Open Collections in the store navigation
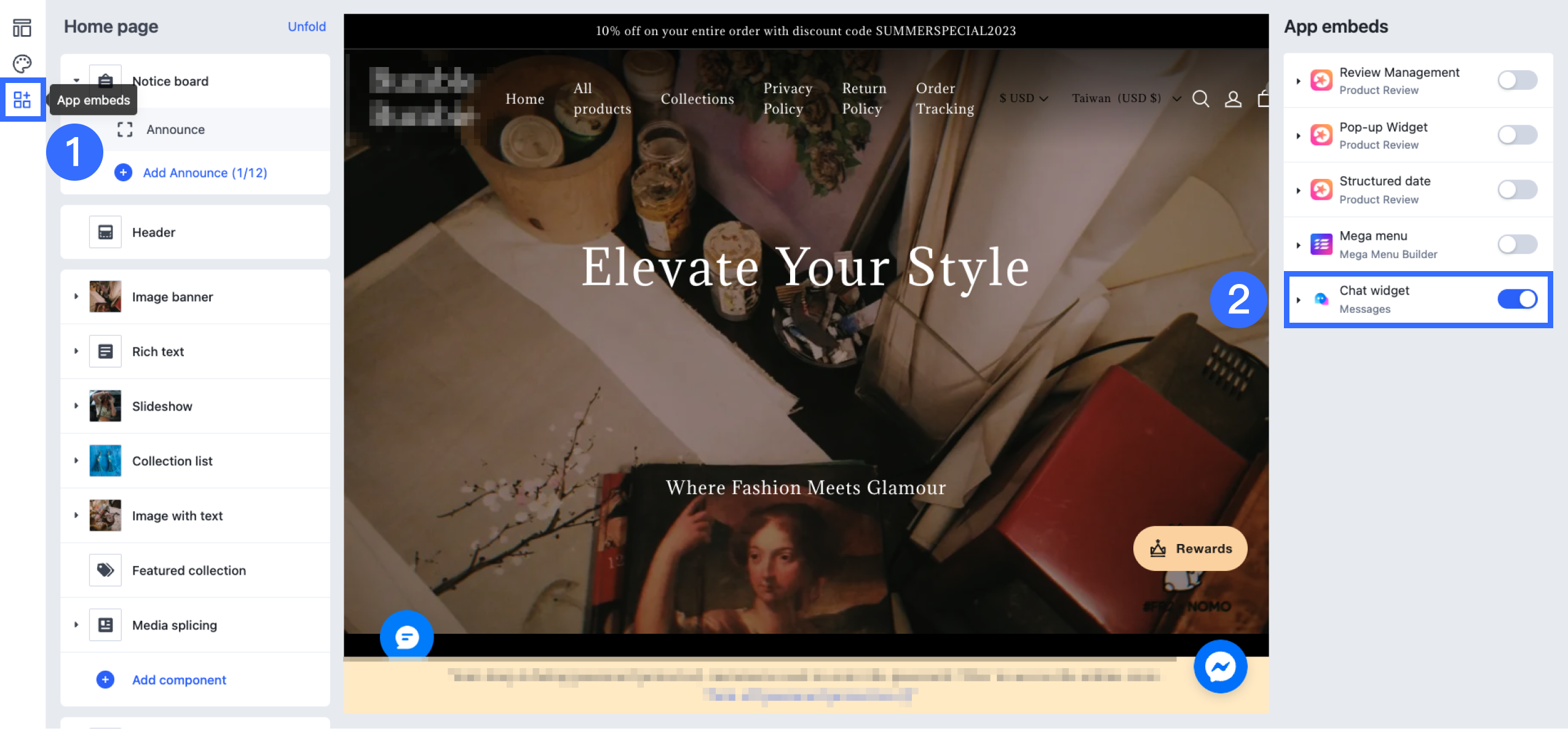 click(697, 99)
